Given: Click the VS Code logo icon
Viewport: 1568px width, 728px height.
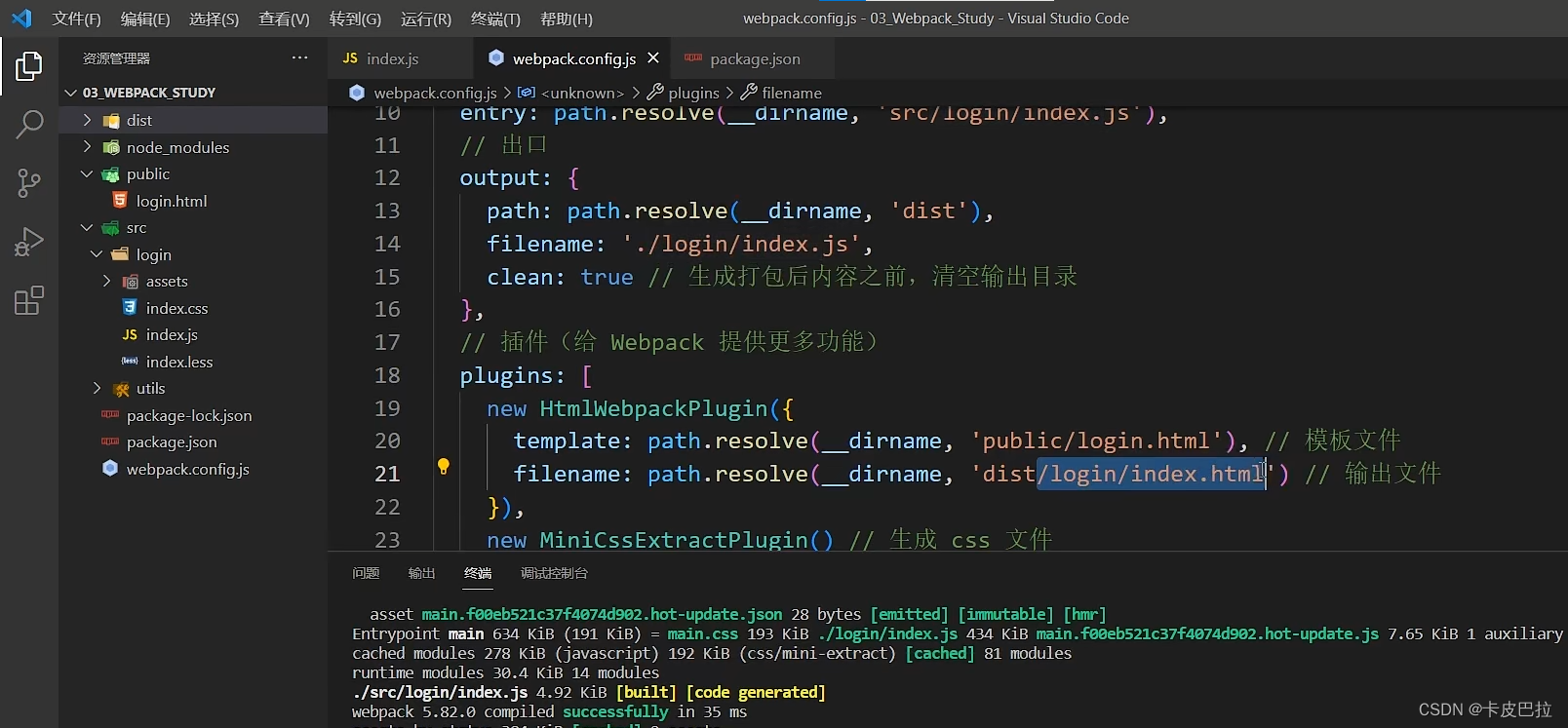Looking at the screenshot, I should [x=21, y=19].
